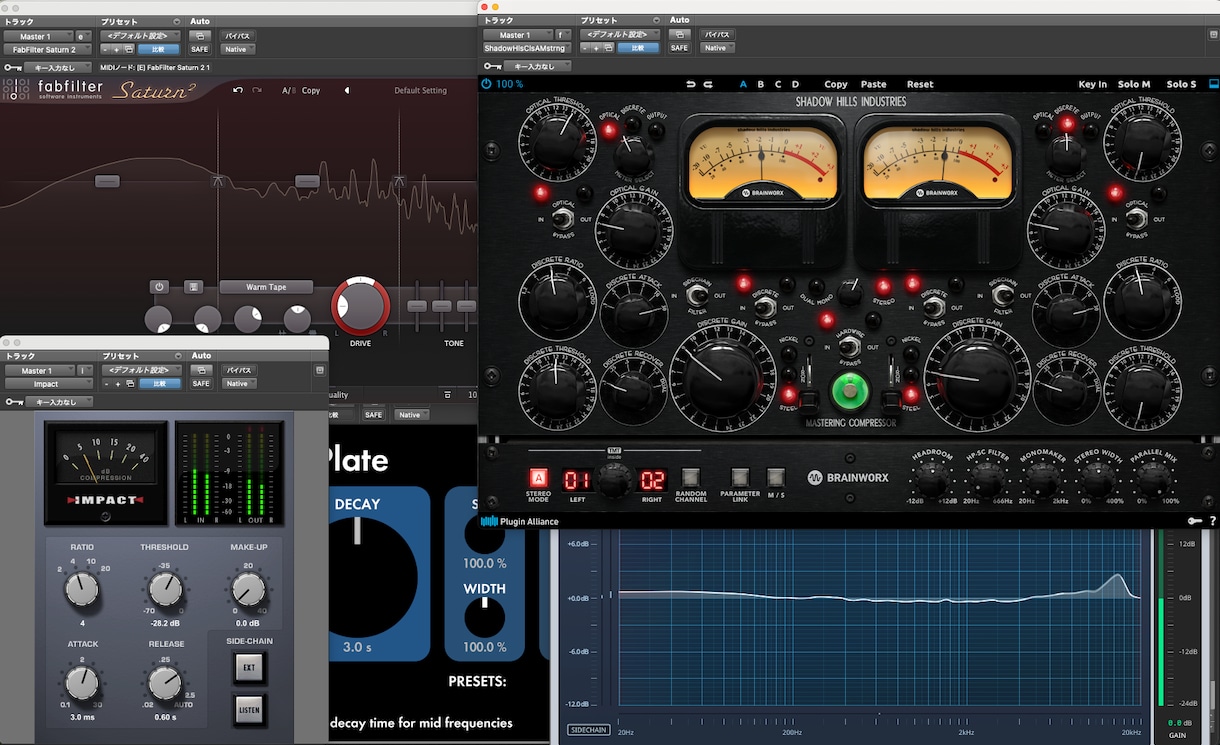Click the redo arrow in FabFilter Saturn 2

click(x=257, y=90)
